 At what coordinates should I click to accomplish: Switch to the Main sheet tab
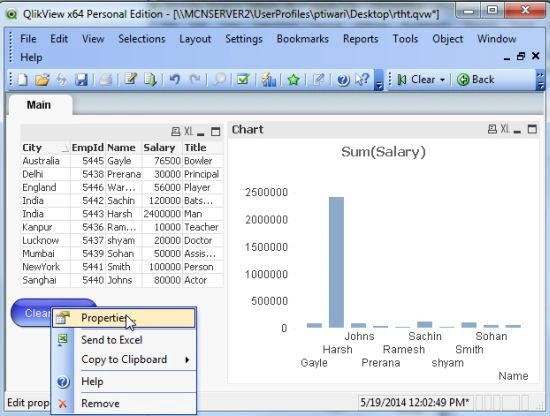(x=39, y=105)
